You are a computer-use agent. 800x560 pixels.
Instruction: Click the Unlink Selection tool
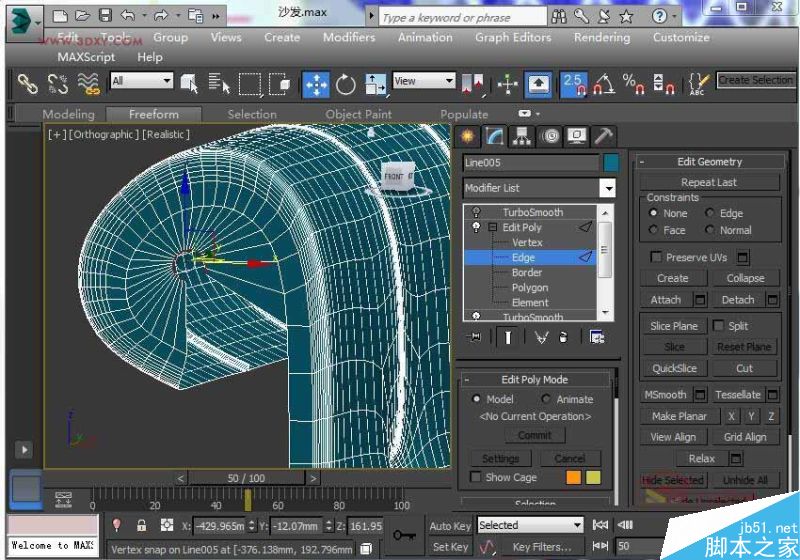tap(58, 84)
